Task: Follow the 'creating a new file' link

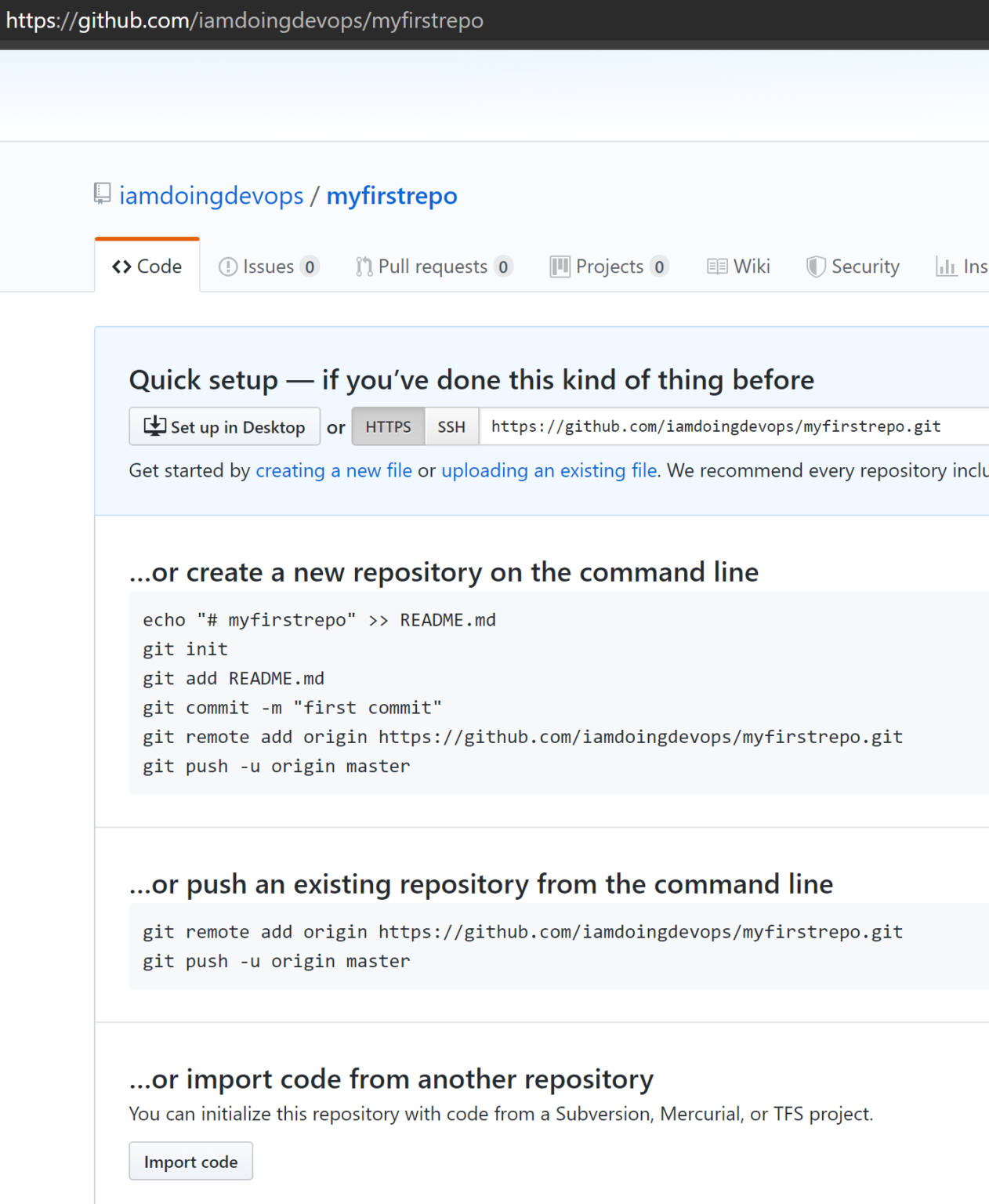Action: tap(334, 470)
